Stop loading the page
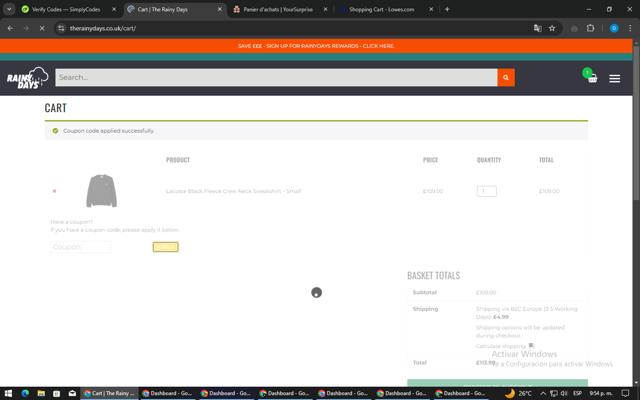Screen dimensions: 640x400 42,28
